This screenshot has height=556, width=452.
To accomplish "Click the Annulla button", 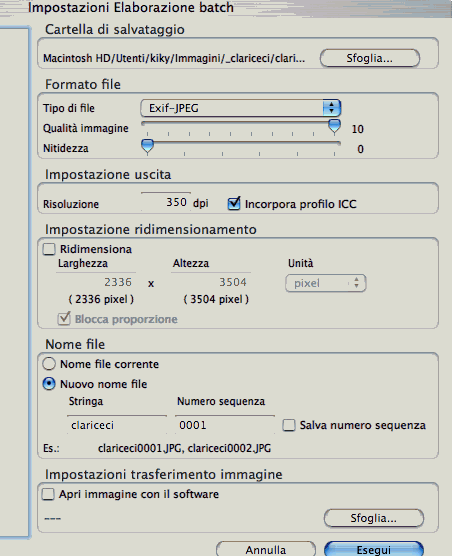I will click(x=266, y=549).
